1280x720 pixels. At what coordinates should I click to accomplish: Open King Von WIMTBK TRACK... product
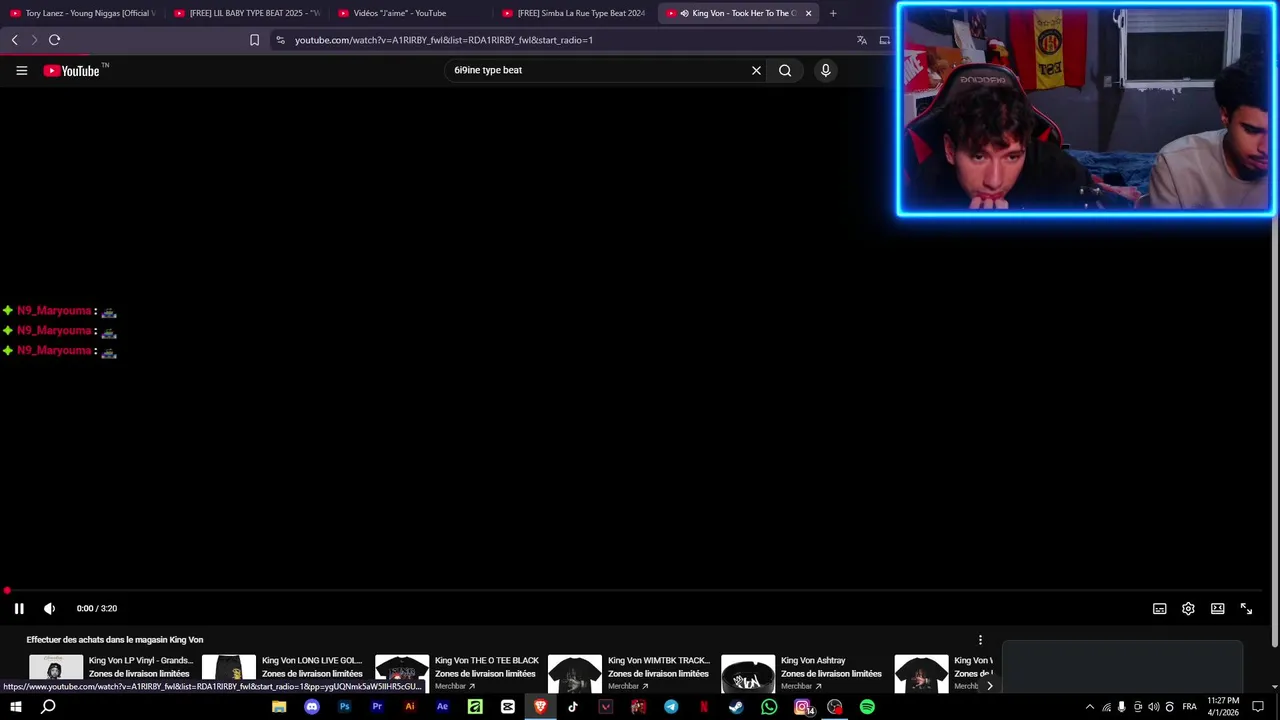pos(658,661)
